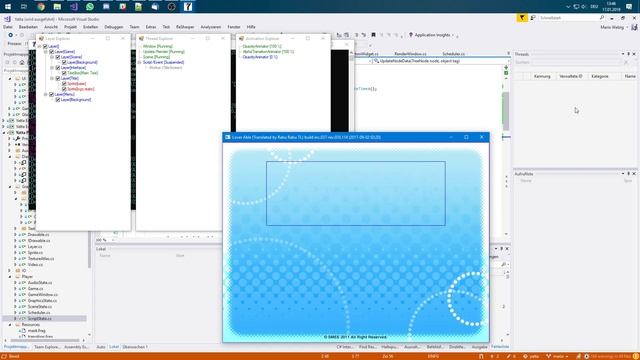
Task: Click the volume tray icon
Action: click(x=584, y=7)
